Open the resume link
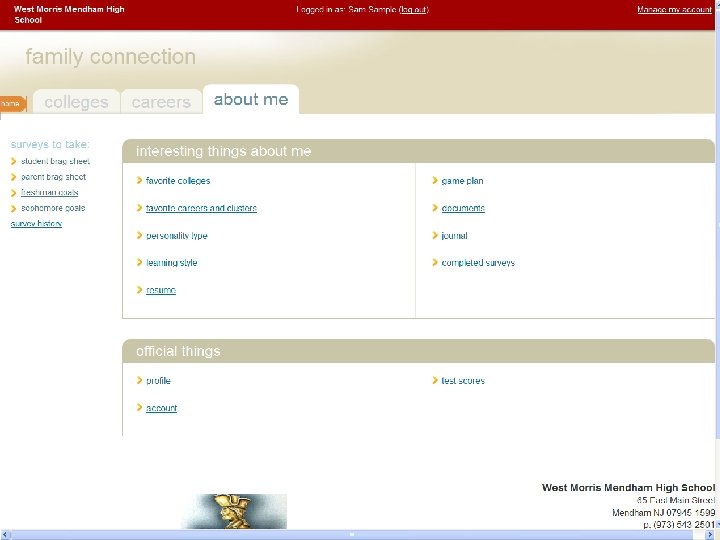This screenshot has width=720, height=540. tap(161, 290)
